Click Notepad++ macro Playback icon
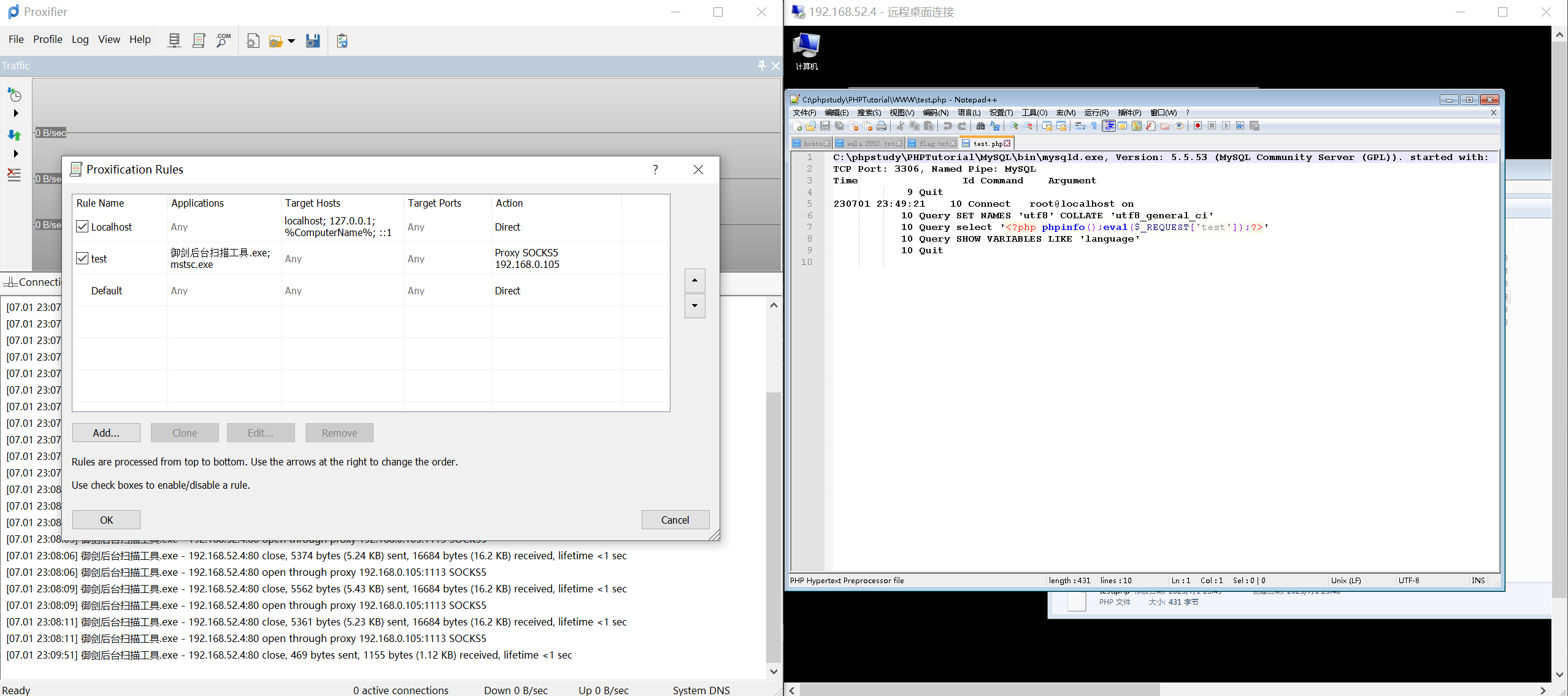1568x696 pixels. (1226, 126)
